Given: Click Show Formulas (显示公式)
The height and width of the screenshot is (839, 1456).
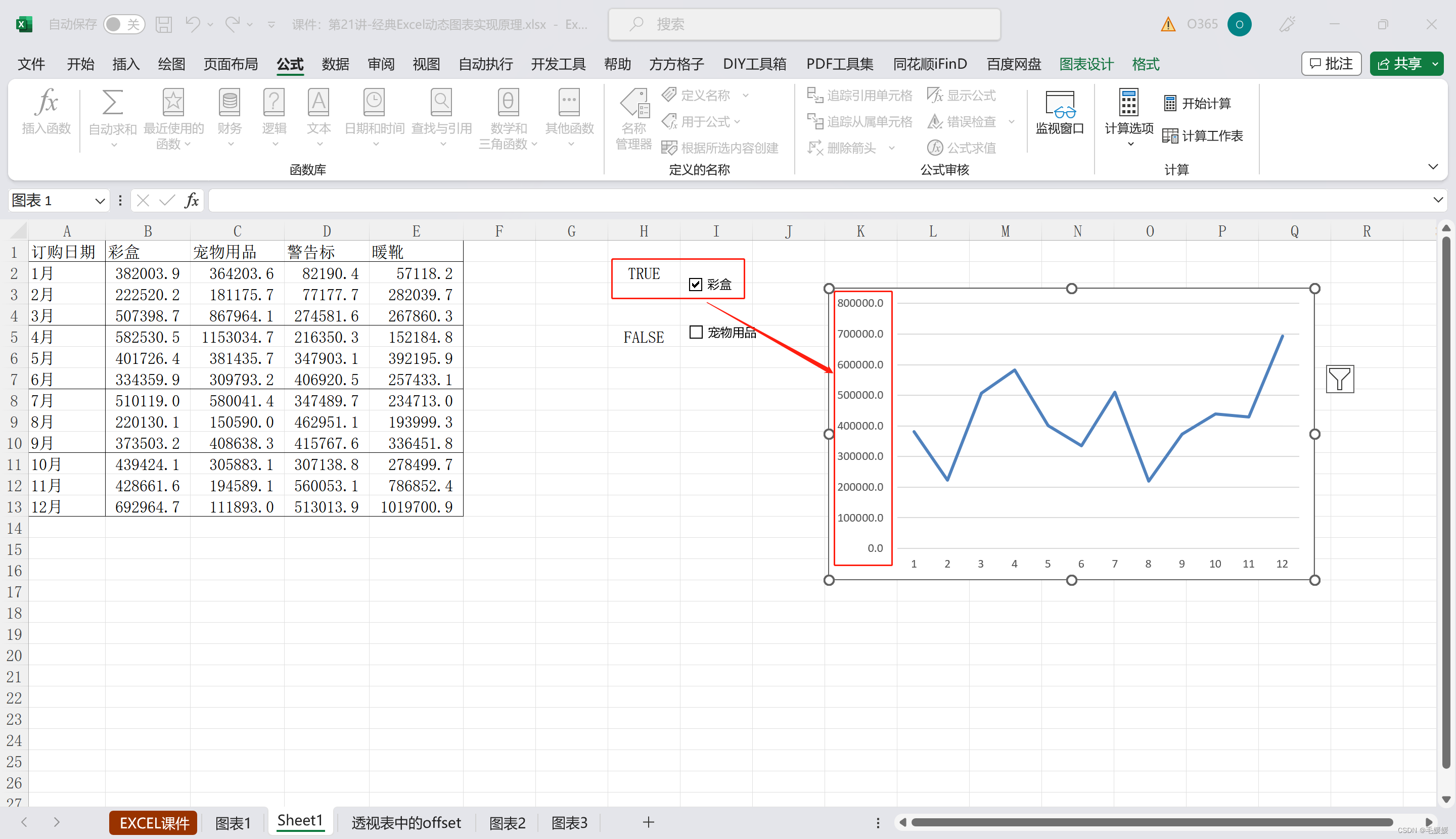Looking at the screenshot, I should pyautogui.click(x=962, y=95).
